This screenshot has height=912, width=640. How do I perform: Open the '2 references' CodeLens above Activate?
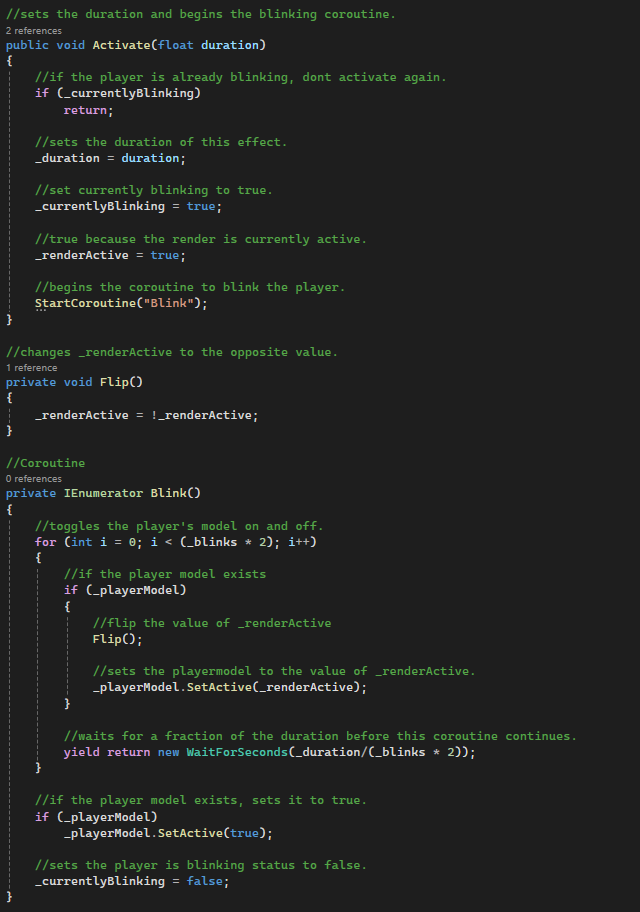click(34, 31)
